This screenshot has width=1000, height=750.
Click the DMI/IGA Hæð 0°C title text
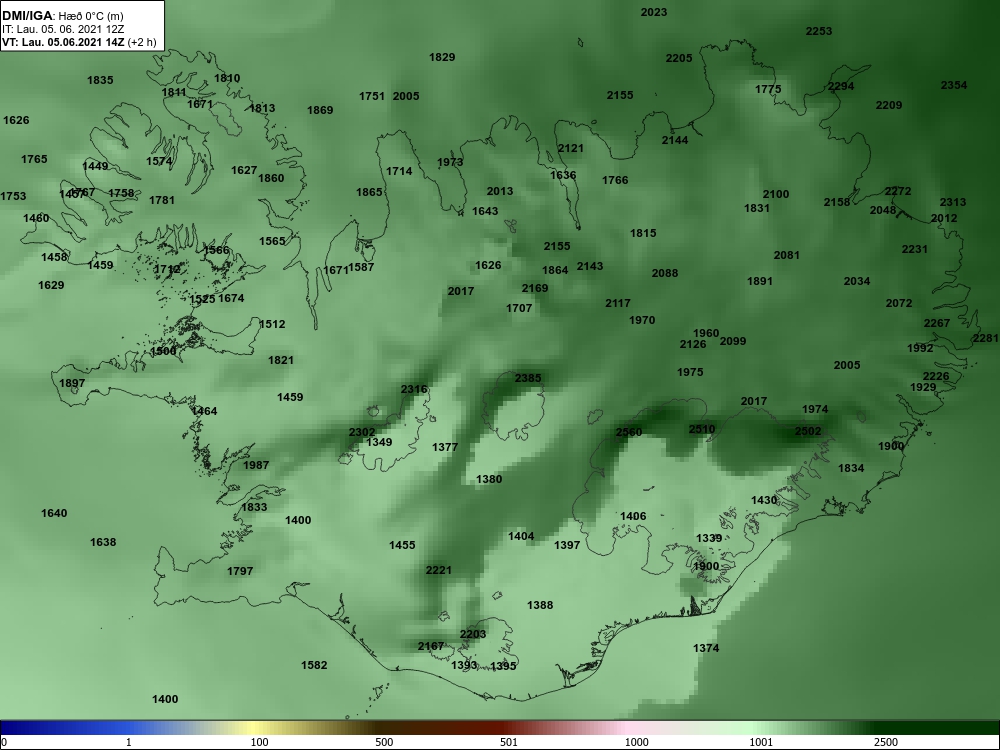[x=63, y=16]
